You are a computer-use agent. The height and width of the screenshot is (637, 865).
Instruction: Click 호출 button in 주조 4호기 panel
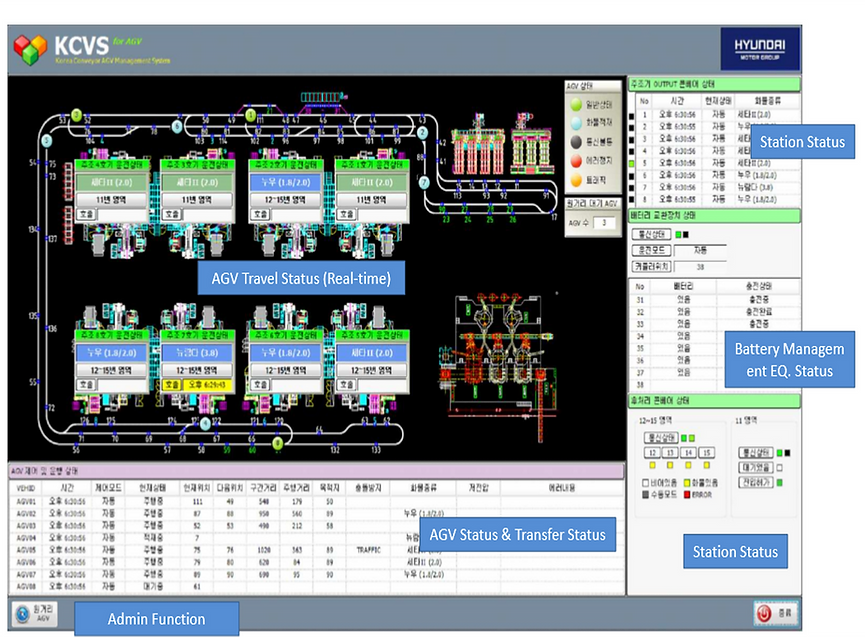[x=86, y=214]
